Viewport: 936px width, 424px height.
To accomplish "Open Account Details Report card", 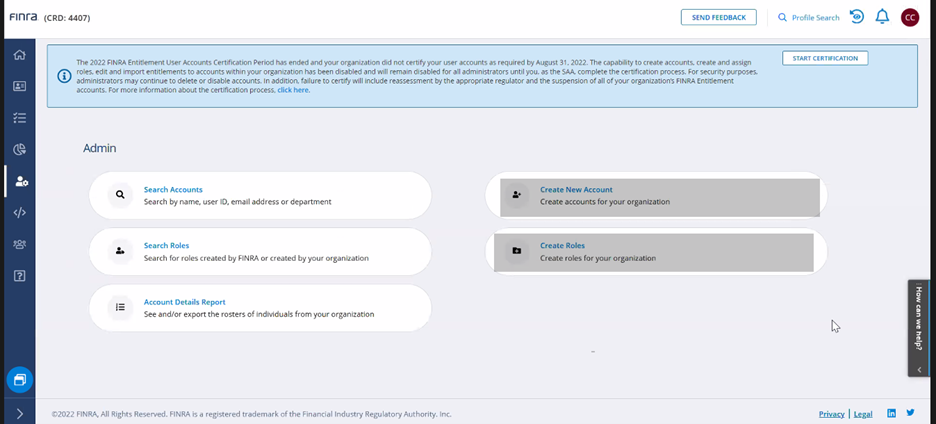I will [260, 308].
